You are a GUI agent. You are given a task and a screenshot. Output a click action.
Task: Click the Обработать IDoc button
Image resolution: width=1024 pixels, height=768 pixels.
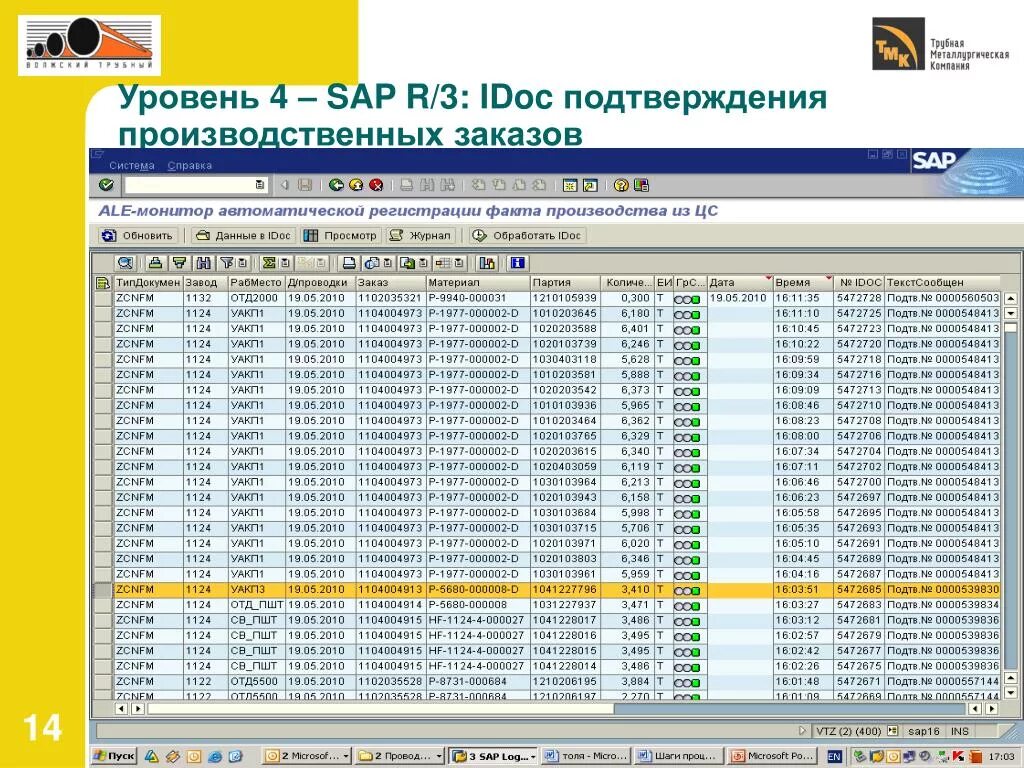pos(527,236)
